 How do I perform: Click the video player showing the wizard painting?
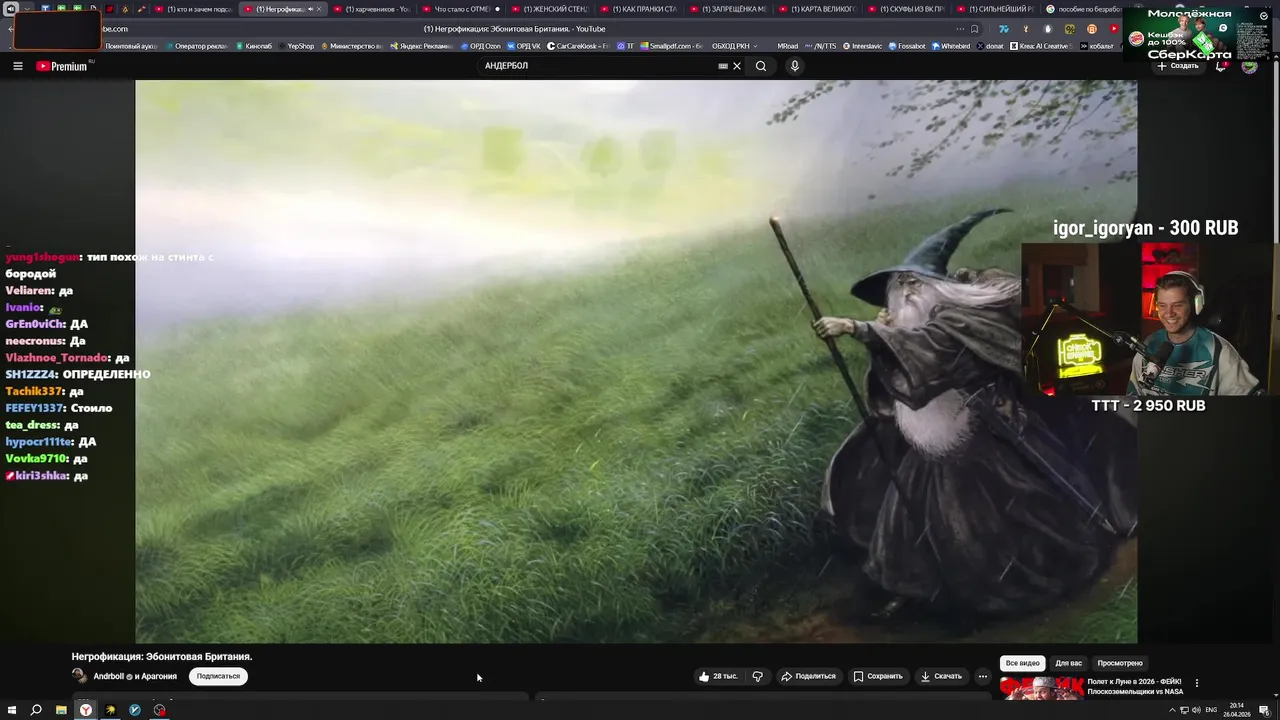pyautogui.click(x=636, y=361)
